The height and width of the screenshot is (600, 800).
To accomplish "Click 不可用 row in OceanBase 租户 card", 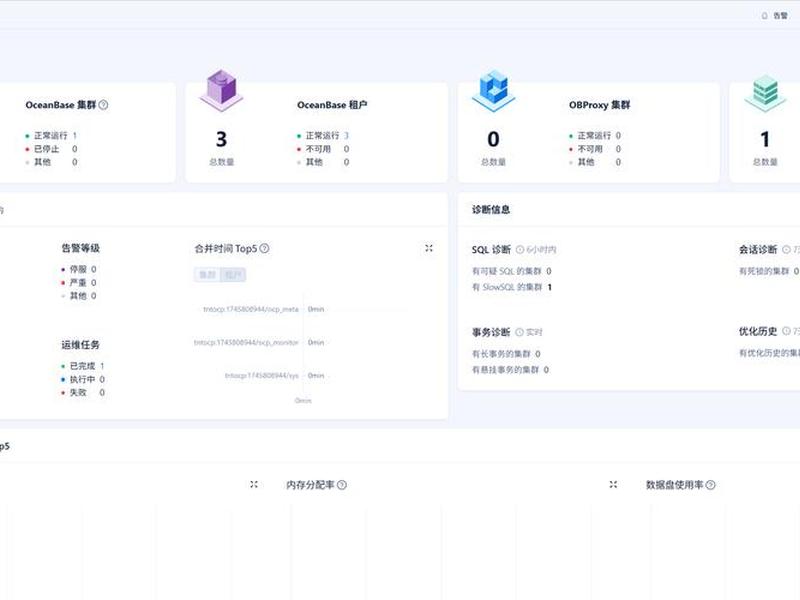I will click(323, 148).
